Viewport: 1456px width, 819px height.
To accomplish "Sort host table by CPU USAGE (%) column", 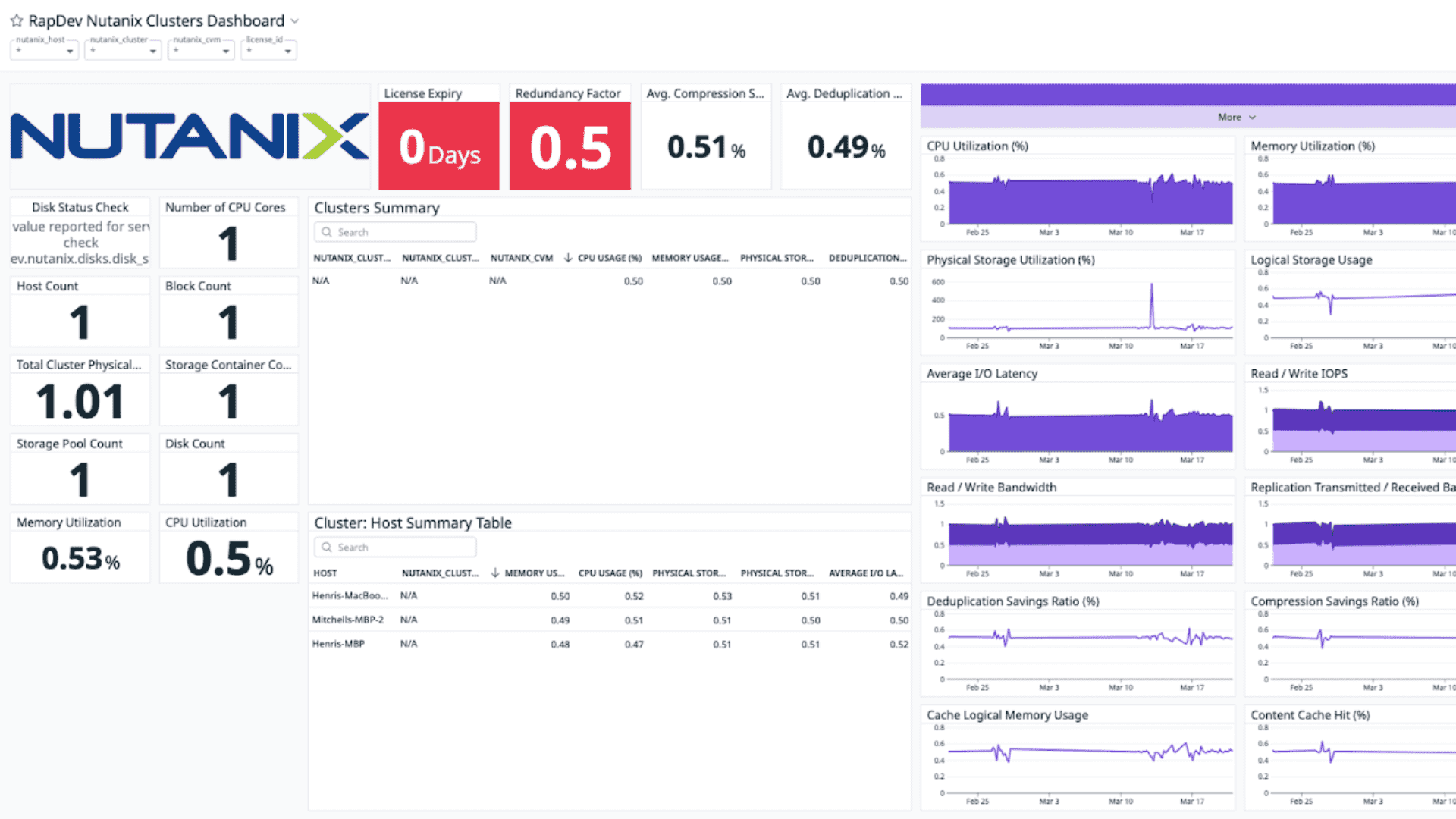I will [610, 573].
